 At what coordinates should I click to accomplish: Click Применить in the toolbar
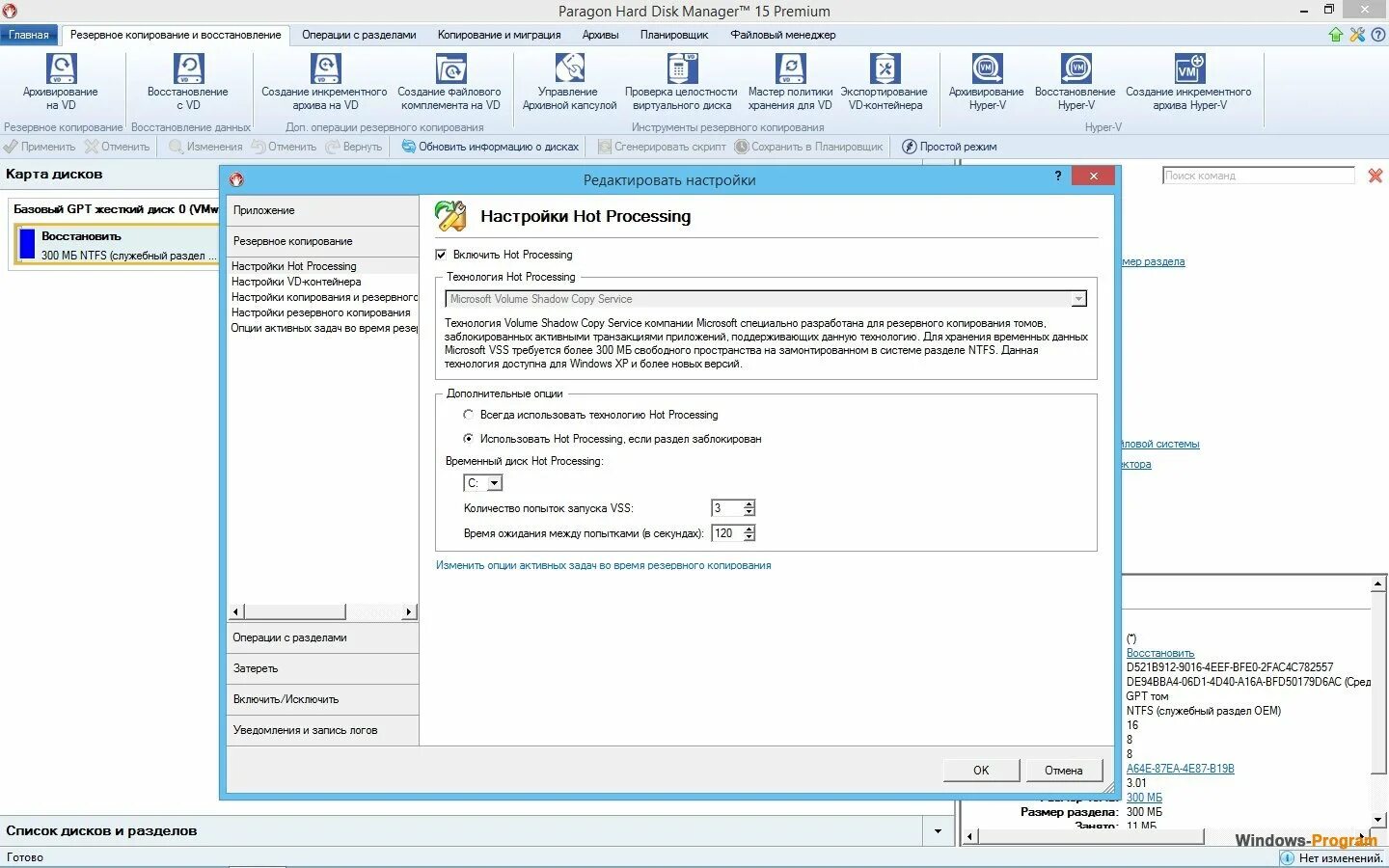click(x=40, y=147)
